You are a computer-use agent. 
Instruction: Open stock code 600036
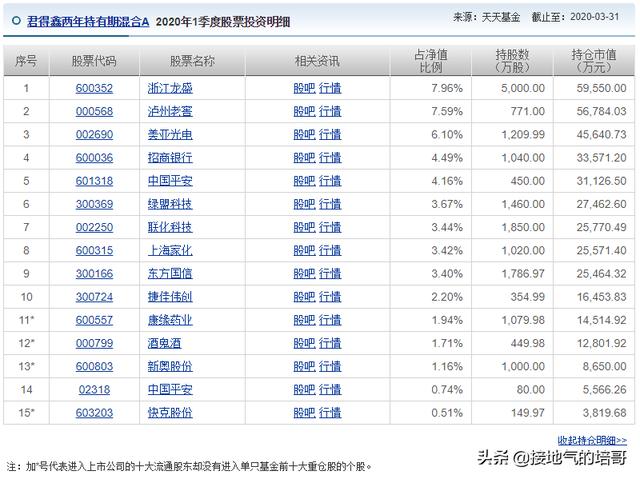click(x=94, y=158)
